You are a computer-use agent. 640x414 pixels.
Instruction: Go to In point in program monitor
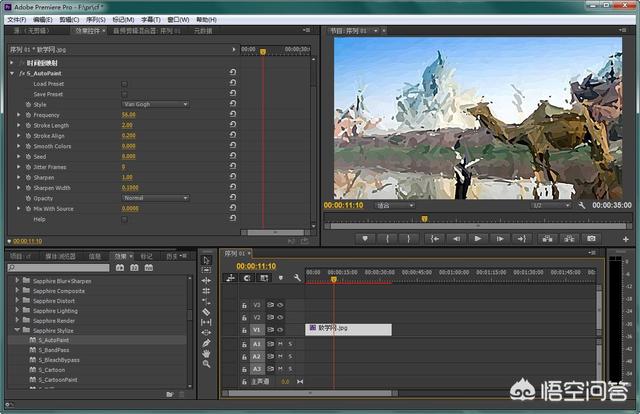pyautogui.click(x=435, y=239)
